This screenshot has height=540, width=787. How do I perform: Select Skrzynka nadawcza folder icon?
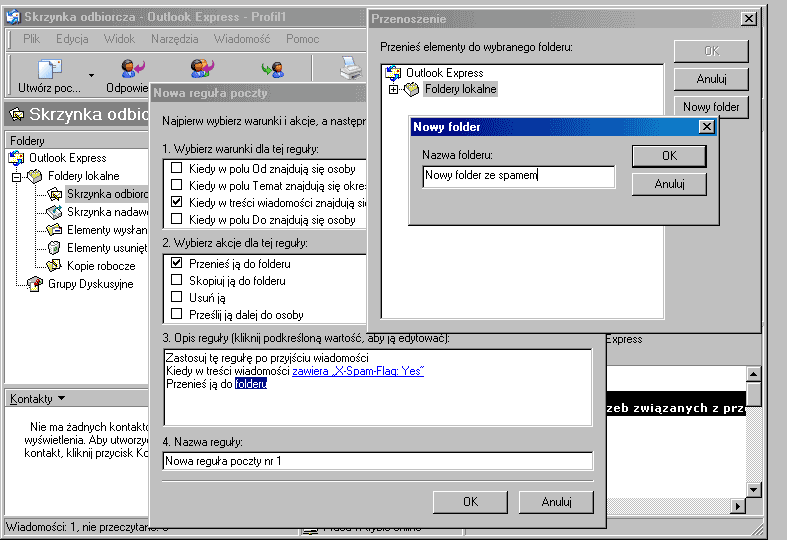[54, 212]
